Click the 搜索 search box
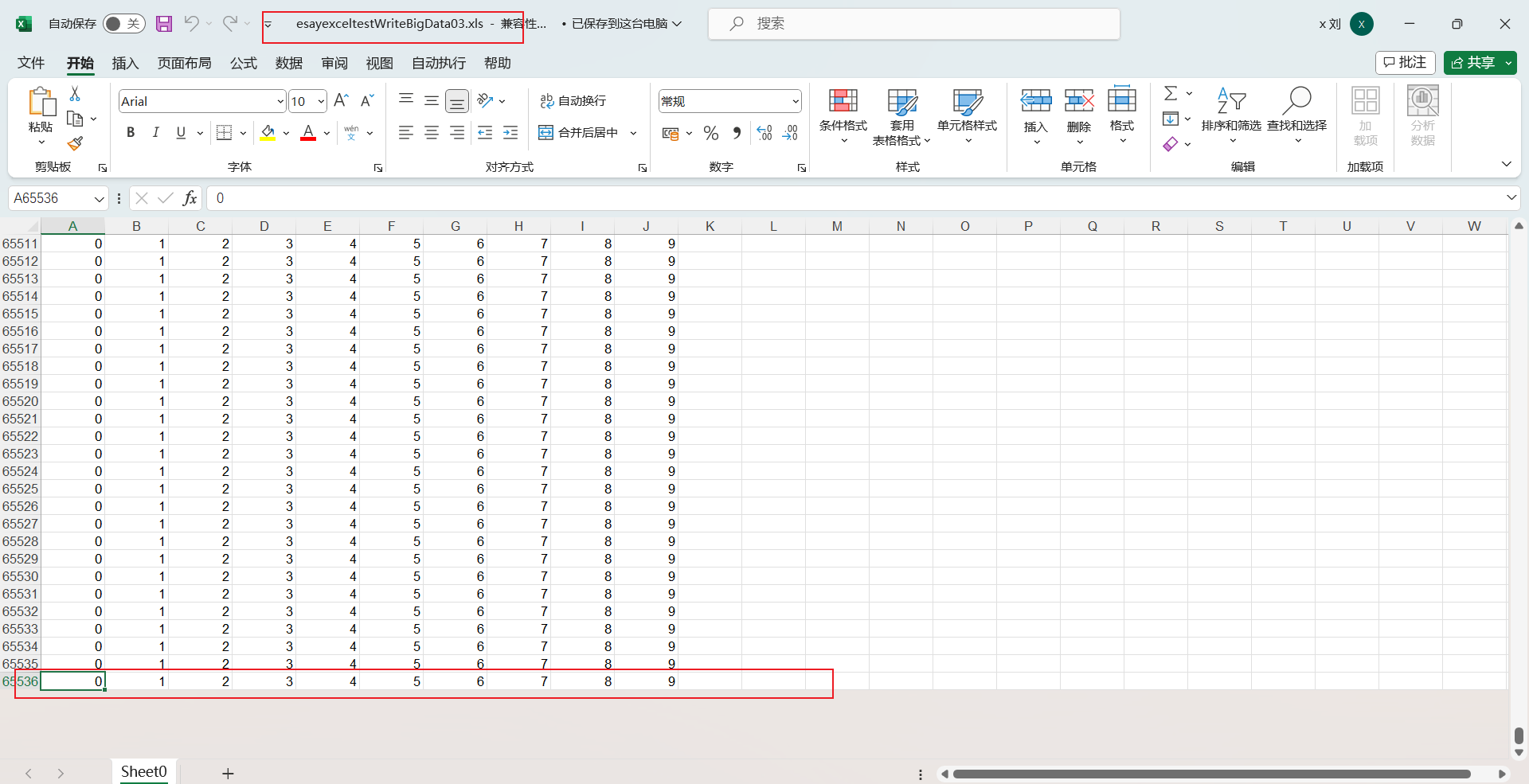Image resolution: width=1529 pixels, height=784 pixels. [x=914, y=24]
